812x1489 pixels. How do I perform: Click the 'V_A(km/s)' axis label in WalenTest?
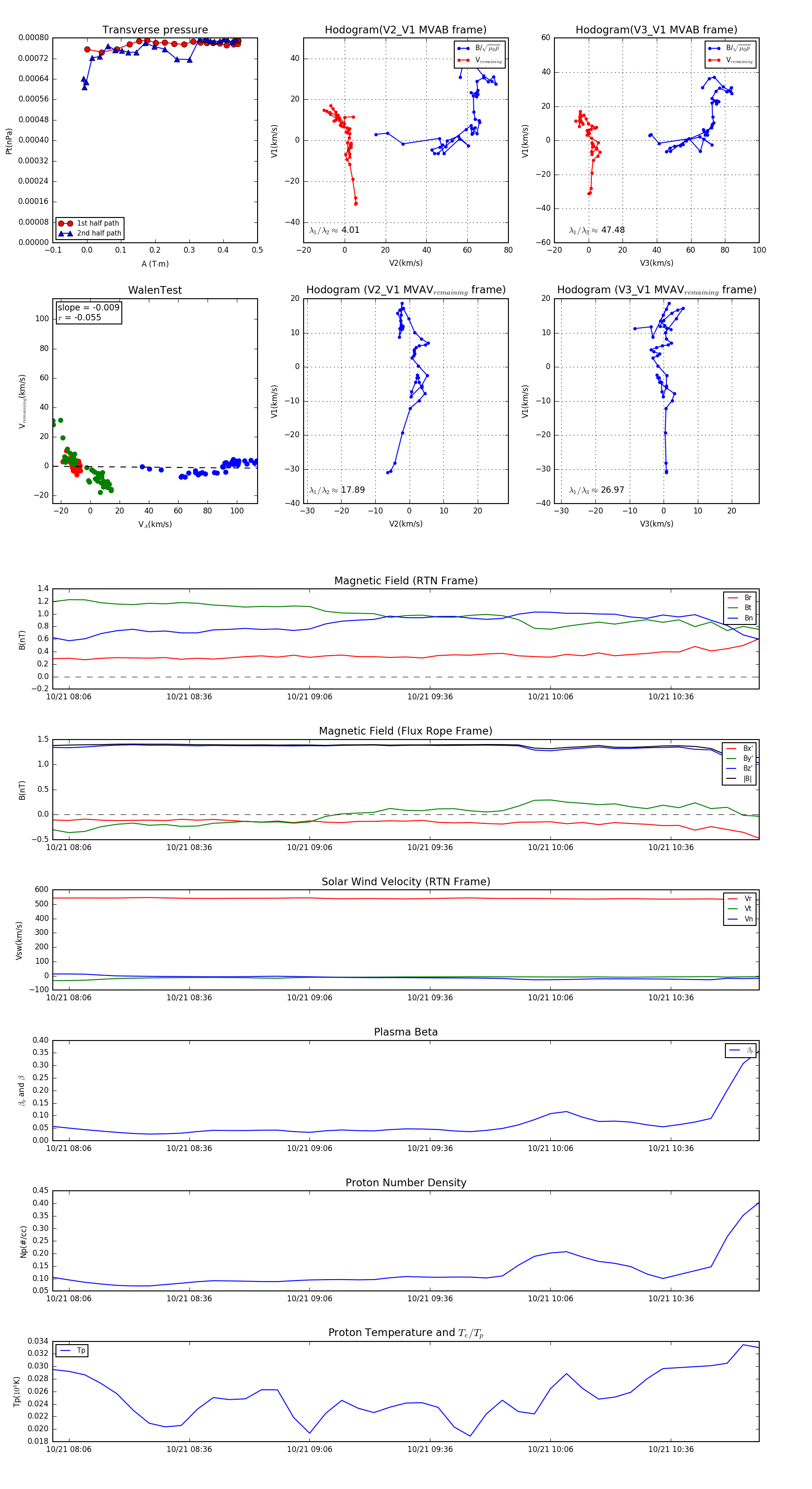(x=155, y=524)
